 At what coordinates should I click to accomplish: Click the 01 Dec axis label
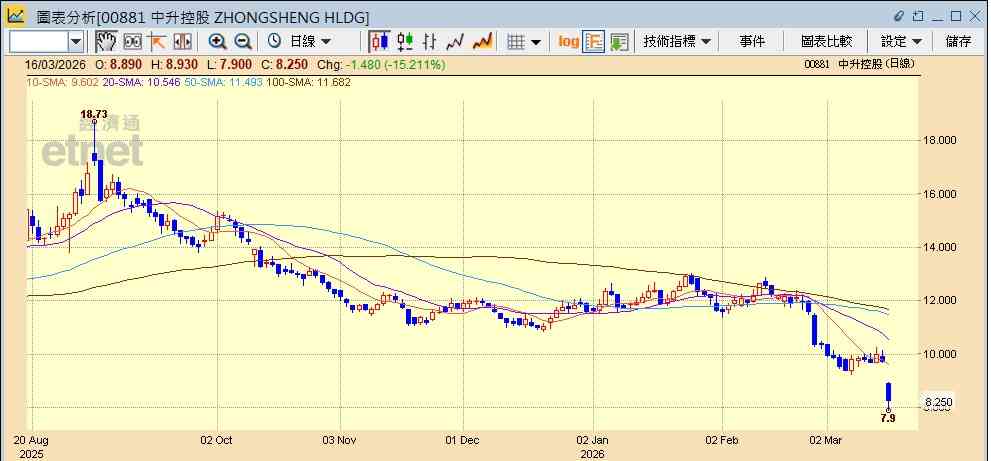(x=463, y=440)
